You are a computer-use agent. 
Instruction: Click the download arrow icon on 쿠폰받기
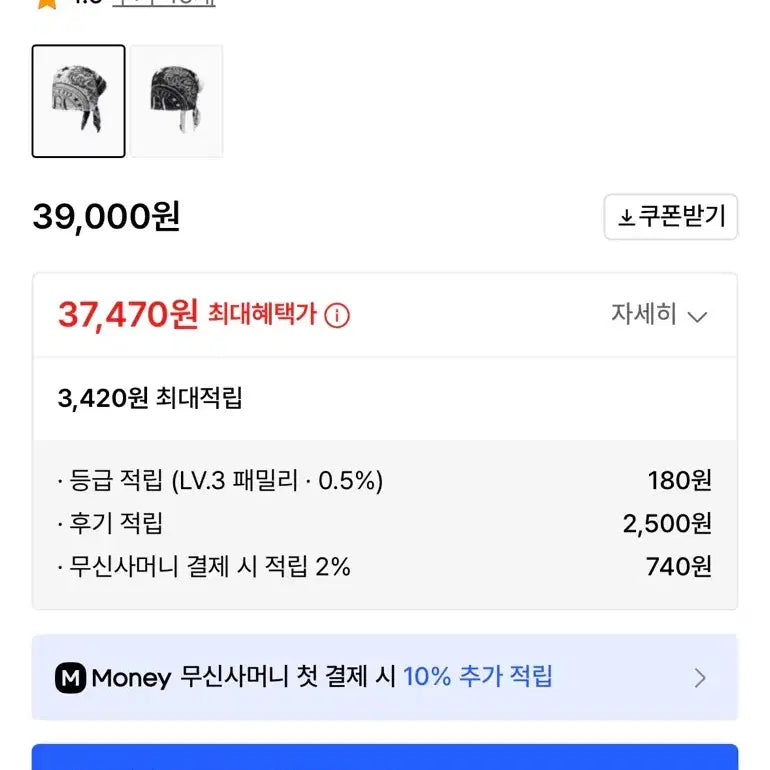tap(626, 217)
